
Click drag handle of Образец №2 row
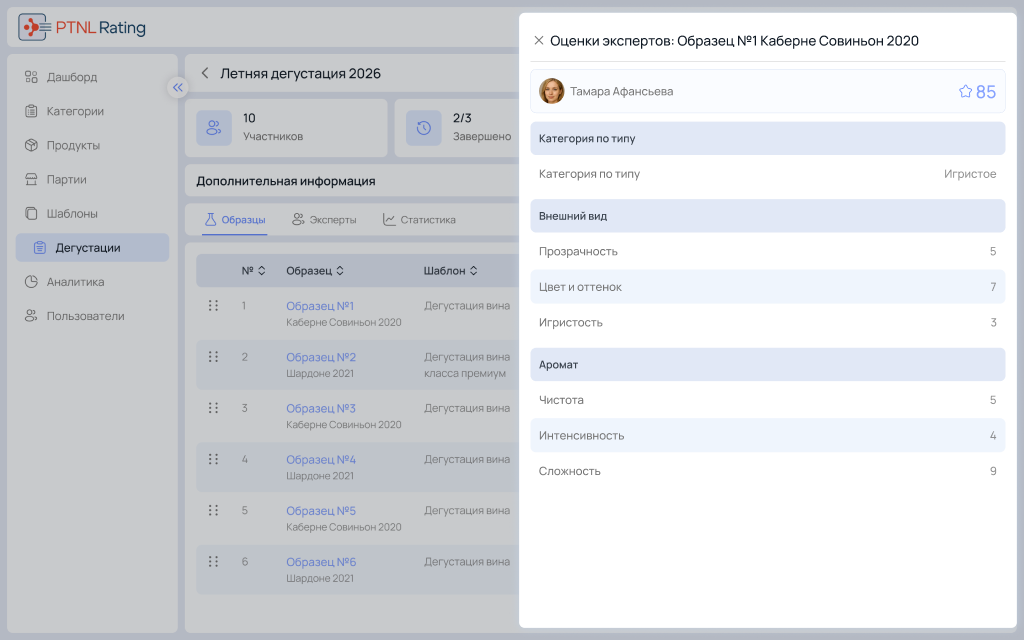213,357
